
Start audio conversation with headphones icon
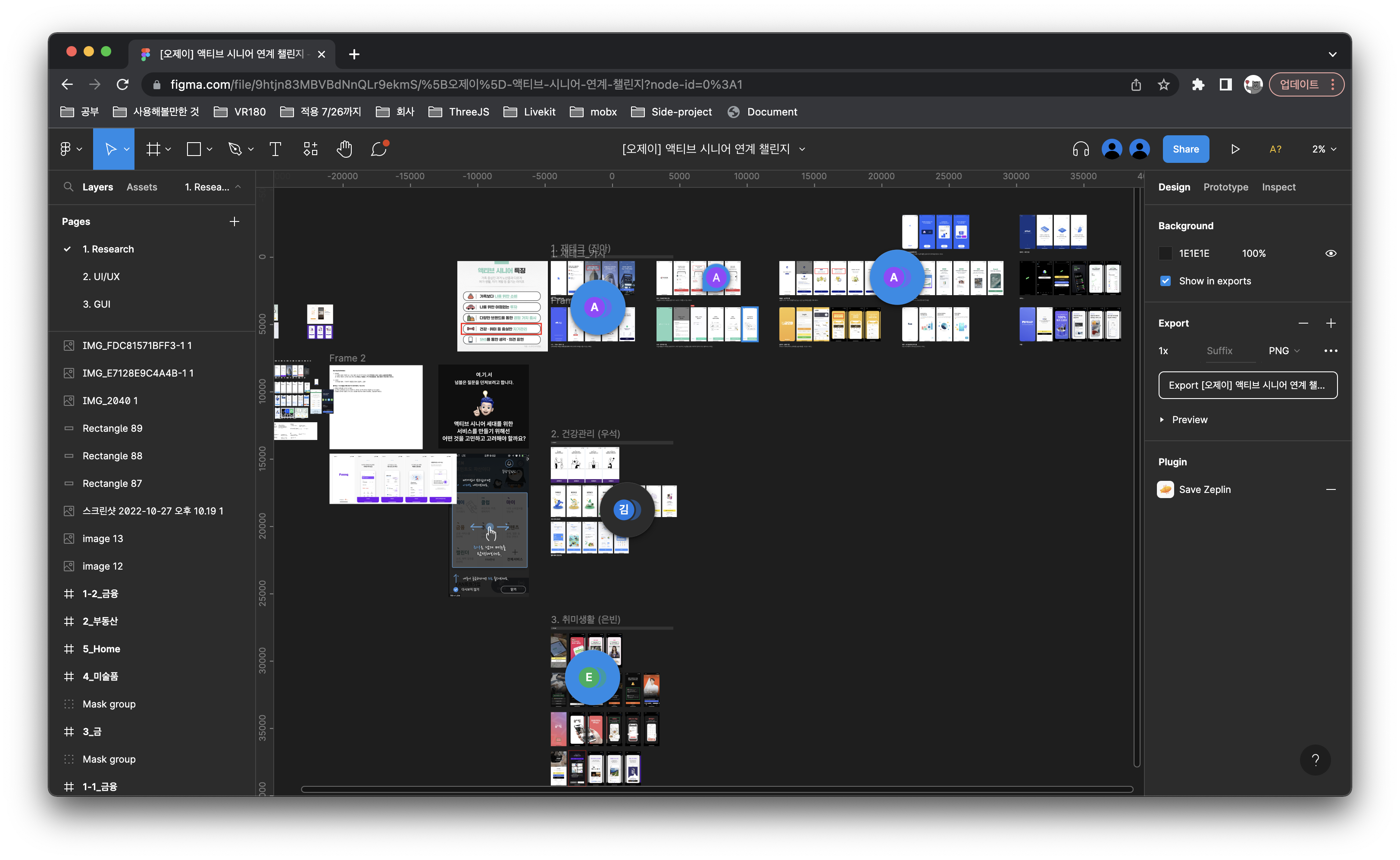pos(1080,149)
